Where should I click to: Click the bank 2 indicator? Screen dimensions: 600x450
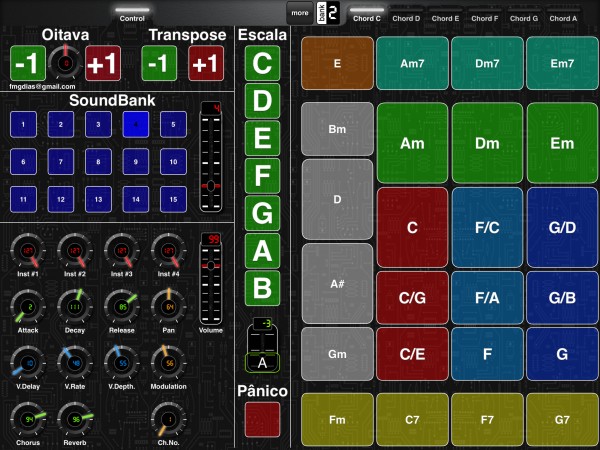point(328,13)
